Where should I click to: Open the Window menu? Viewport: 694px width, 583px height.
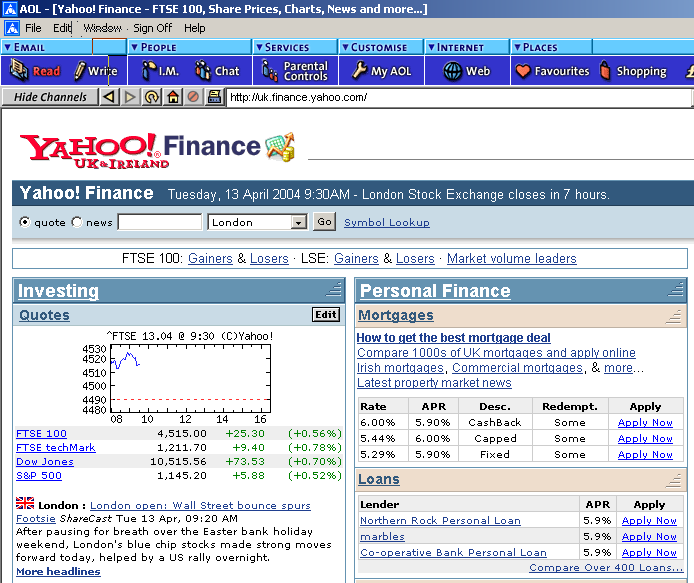point(102,28)
